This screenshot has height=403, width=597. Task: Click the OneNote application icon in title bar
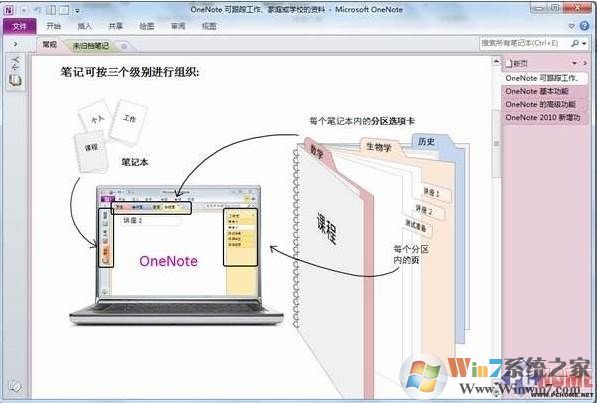[x=8, y=10]
